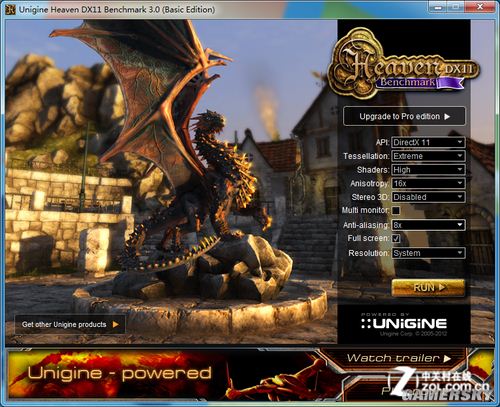
Task: Click the Heaven DX11 Benchmark logo
Action: (403, 64)
